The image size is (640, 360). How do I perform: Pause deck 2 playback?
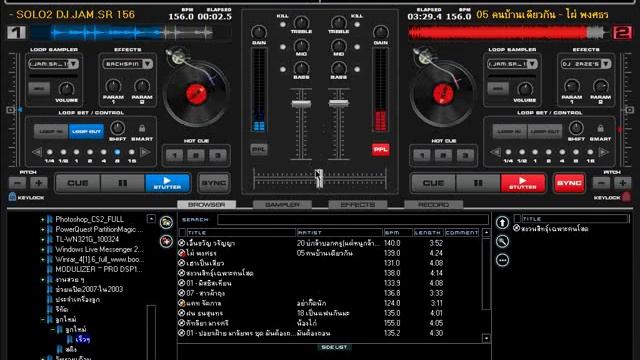point(478,183)
